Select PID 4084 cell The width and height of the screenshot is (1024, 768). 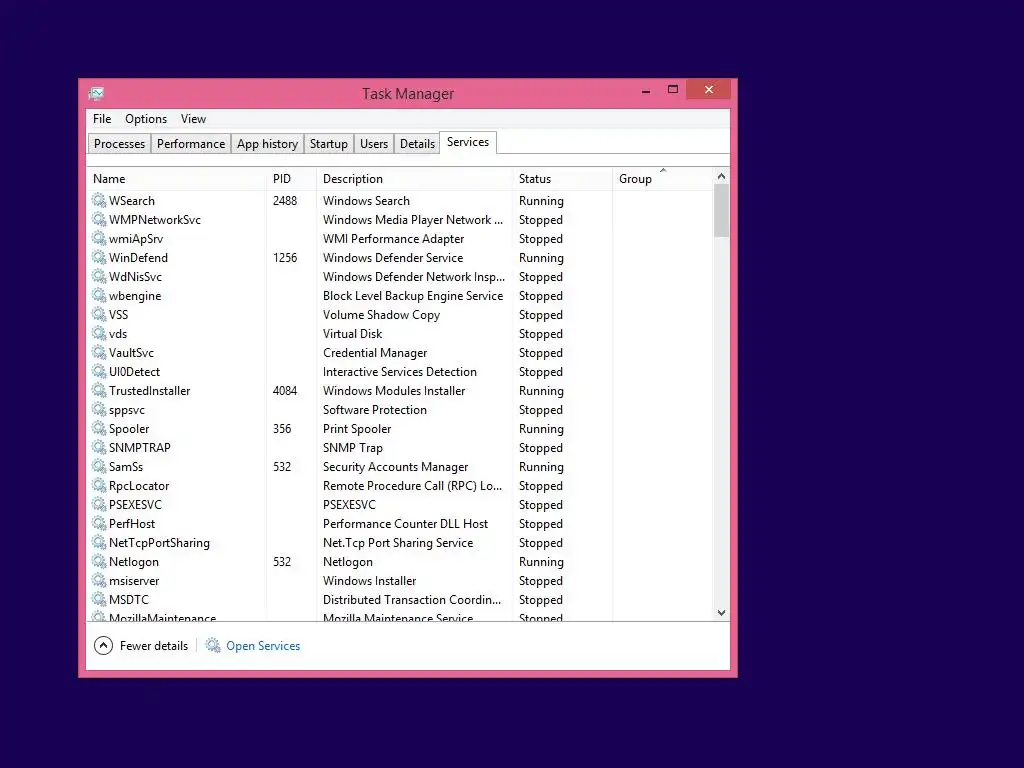(x=285, y=391)
